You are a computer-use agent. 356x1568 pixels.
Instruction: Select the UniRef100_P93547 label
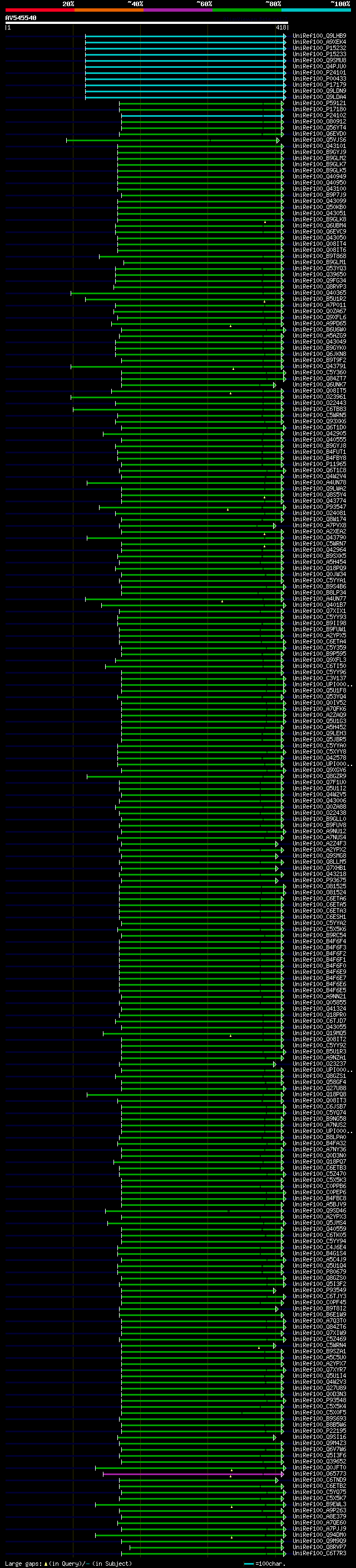point(319,507)
